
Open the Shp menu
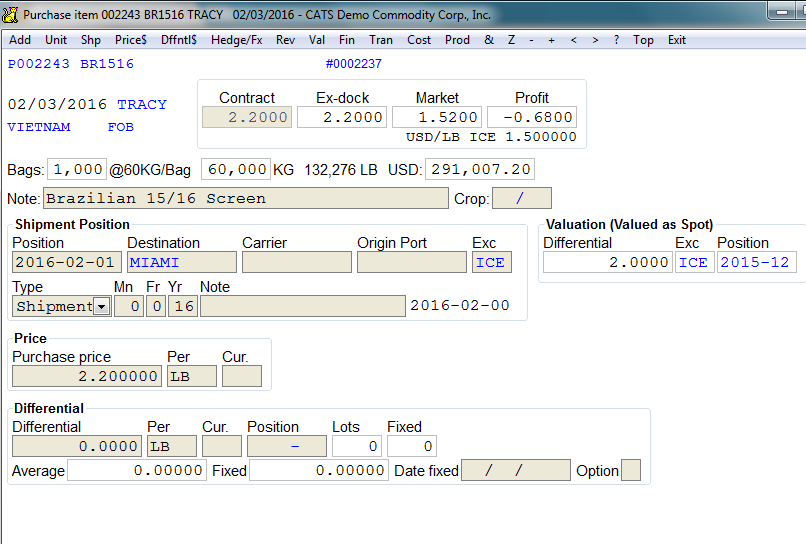[x=90, y=40]
